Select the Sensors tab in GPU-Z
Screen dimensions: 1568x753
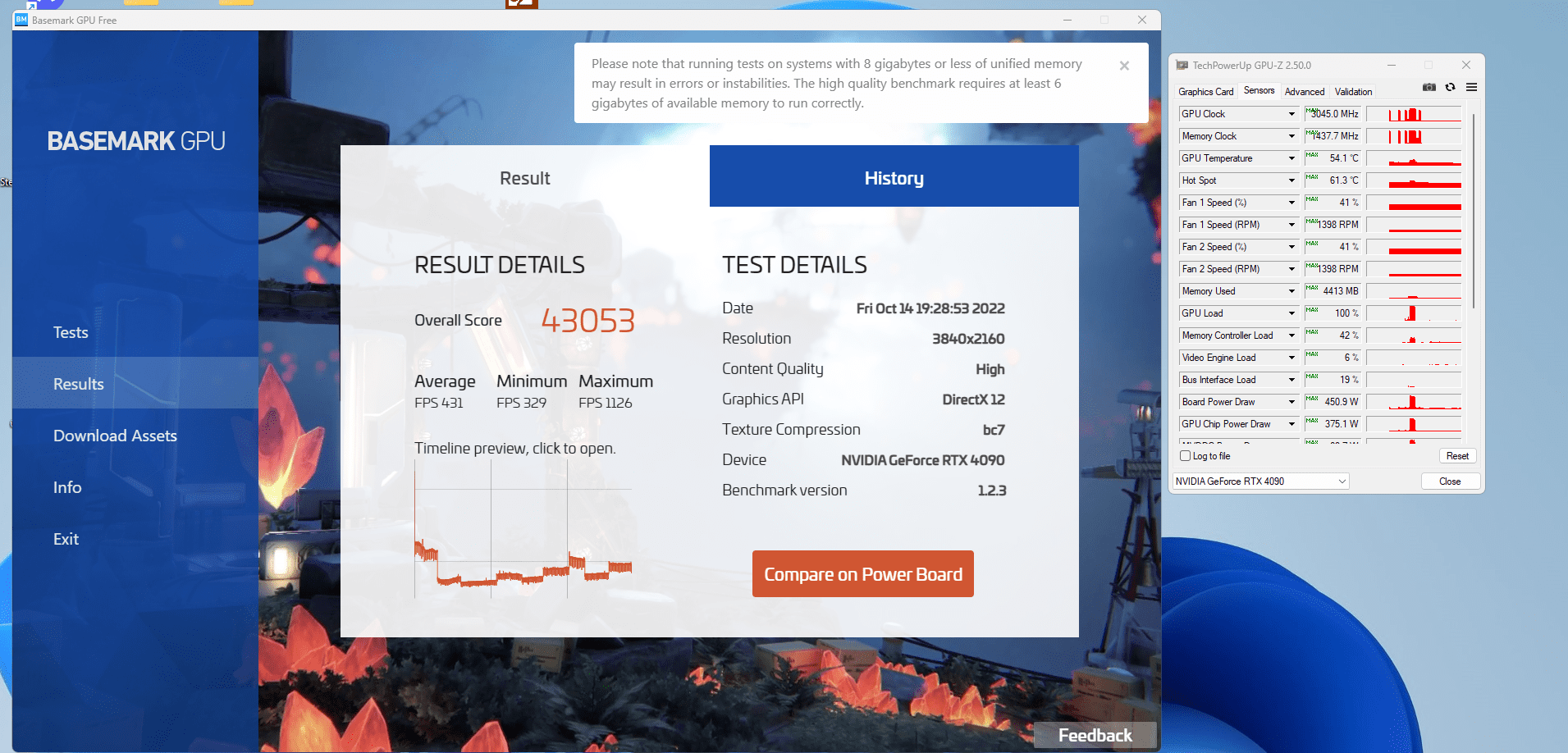(1259, 90)
